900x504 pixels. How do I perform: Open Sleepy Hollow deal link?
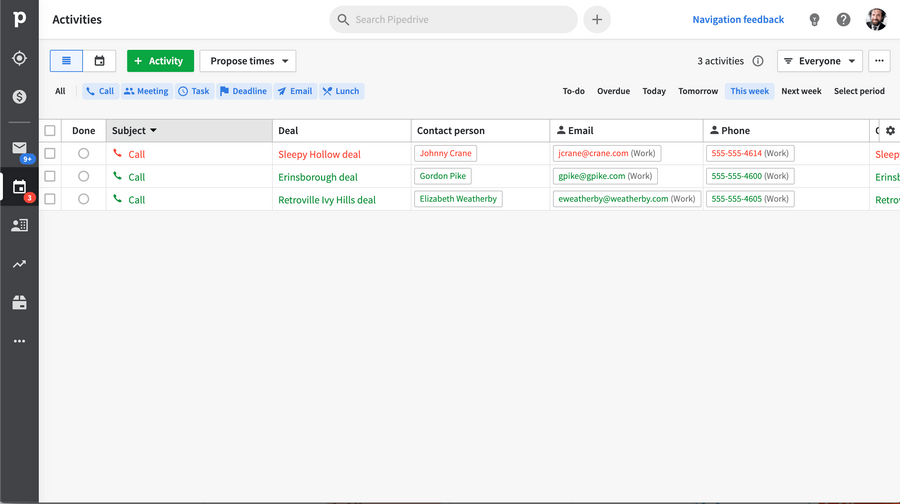[319, 154]
